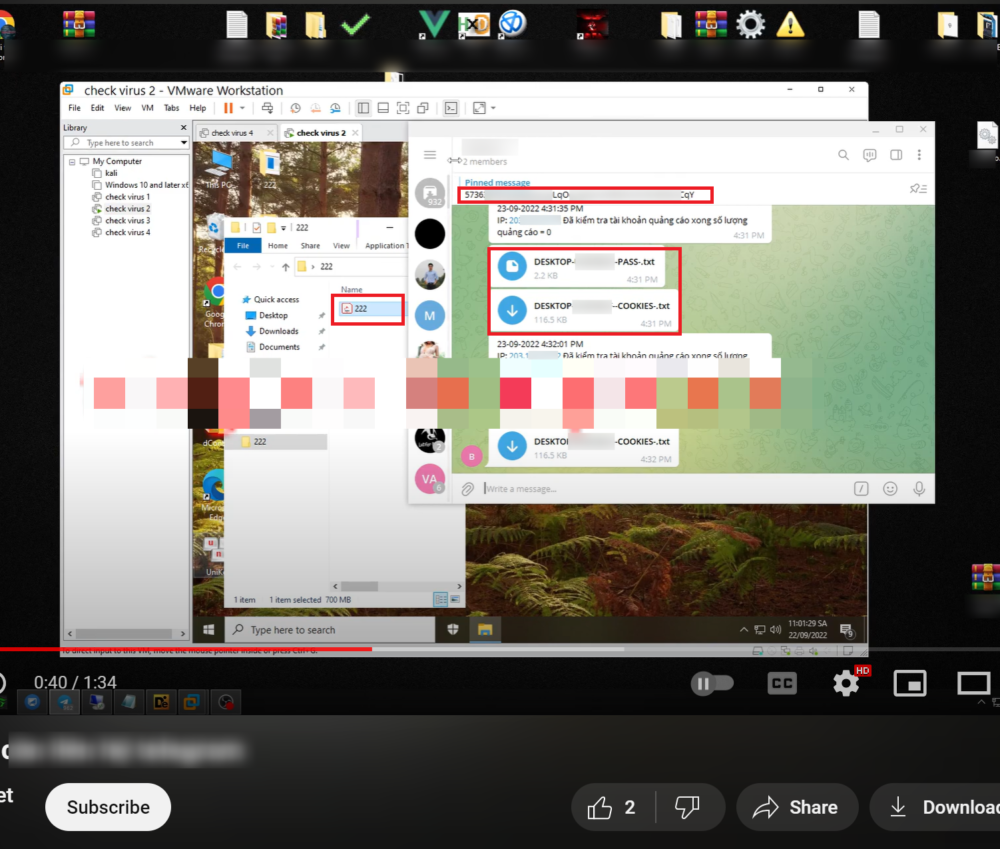
Task: Toggle theater mode in the YouTube player
Action: click(x=973, y=683)
